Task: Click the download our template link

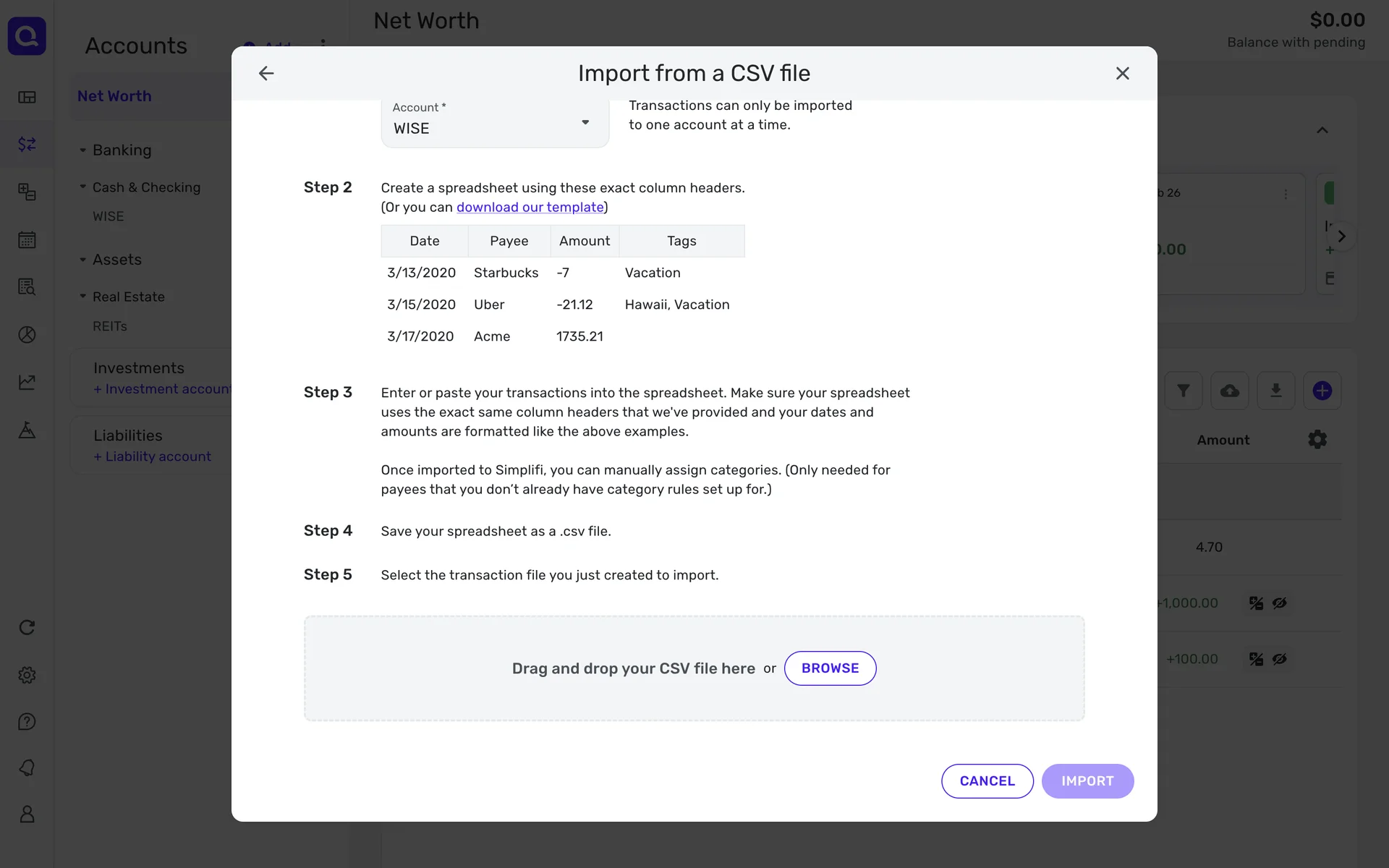Action: tap(530, 208)
